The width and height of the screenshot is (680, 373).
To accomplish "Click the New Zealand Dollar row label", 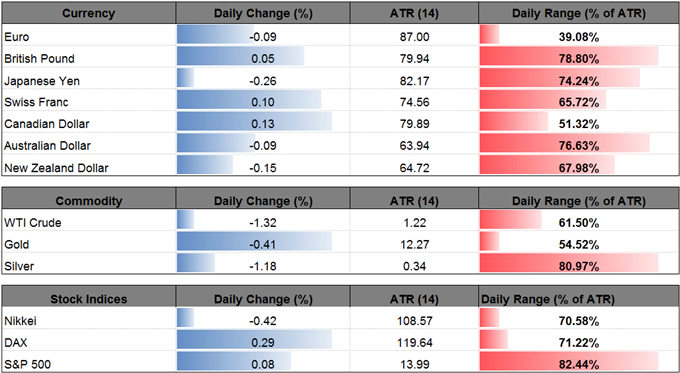I will coord(56,167).
